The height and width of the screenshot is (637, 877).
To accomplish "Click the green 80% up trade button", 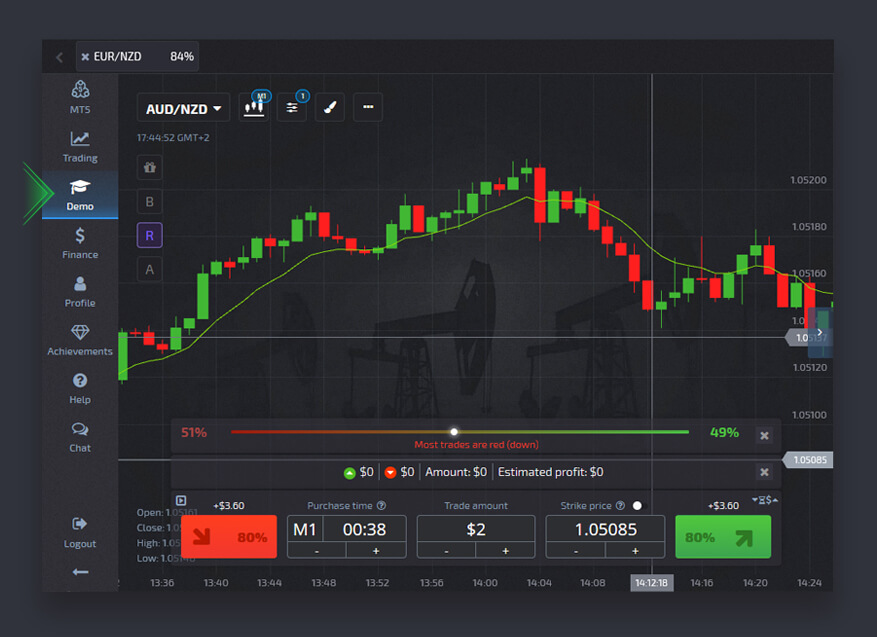I will pos(723,537).
